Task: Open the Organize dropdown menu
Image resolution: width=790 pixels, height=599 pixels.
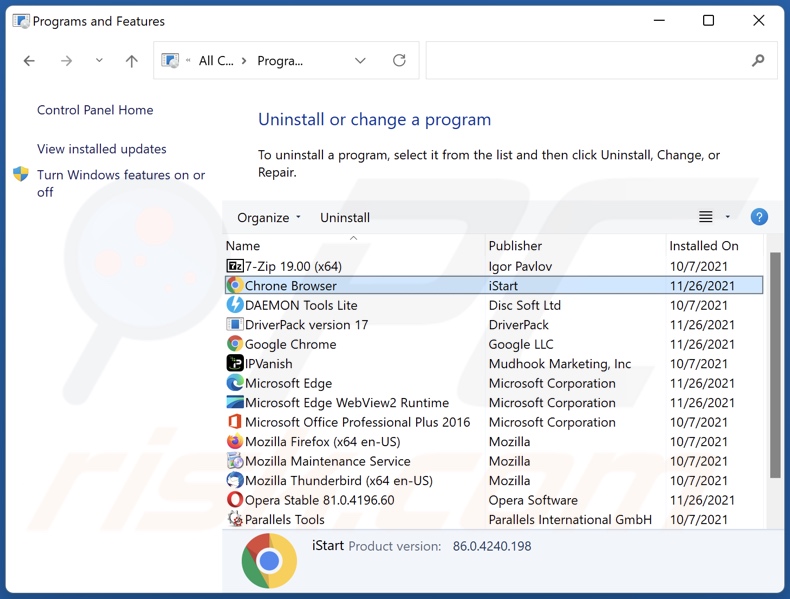Action: pyautogui.click(x=269, y=218)
